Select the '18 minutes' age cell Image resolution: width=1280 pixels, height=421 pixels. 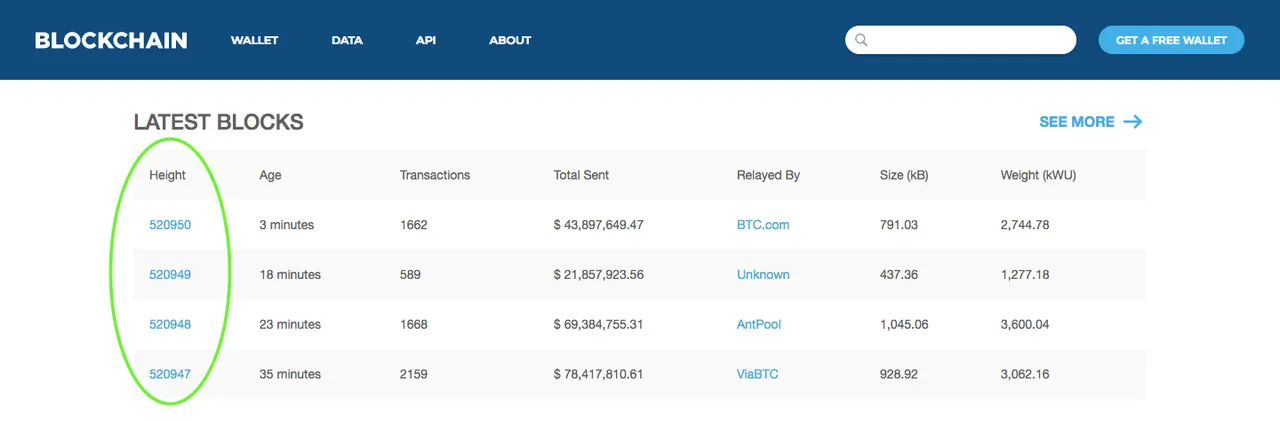coord(290,275)
